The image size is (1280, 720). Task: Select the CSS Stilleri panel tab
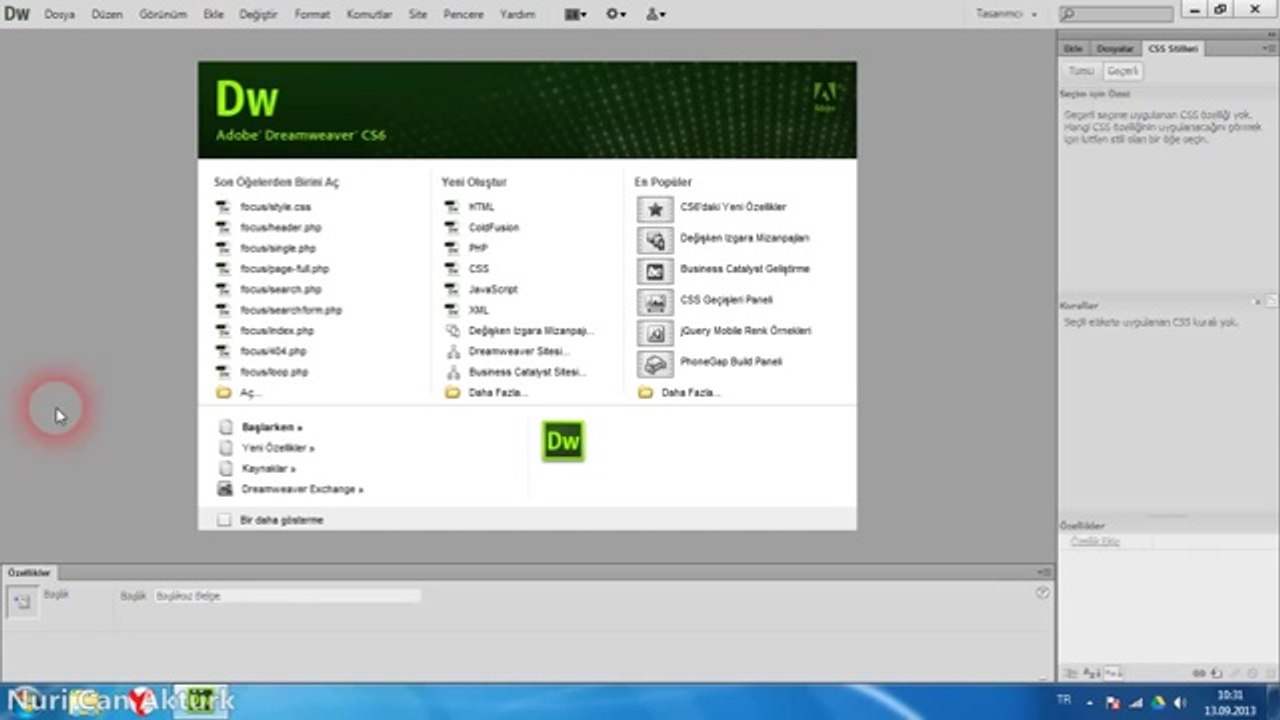click(1173, 48)
